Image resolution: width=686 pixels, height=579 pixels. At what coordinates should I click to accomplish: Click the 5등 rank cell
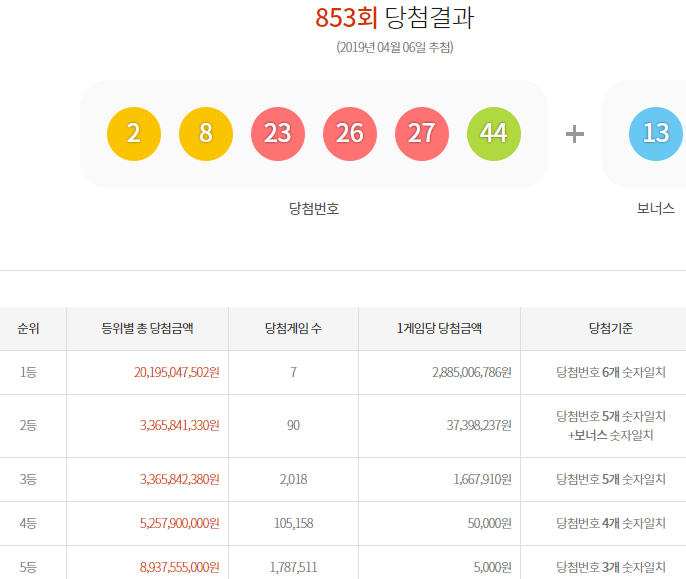pyautogui.click(x=28, y=568)
